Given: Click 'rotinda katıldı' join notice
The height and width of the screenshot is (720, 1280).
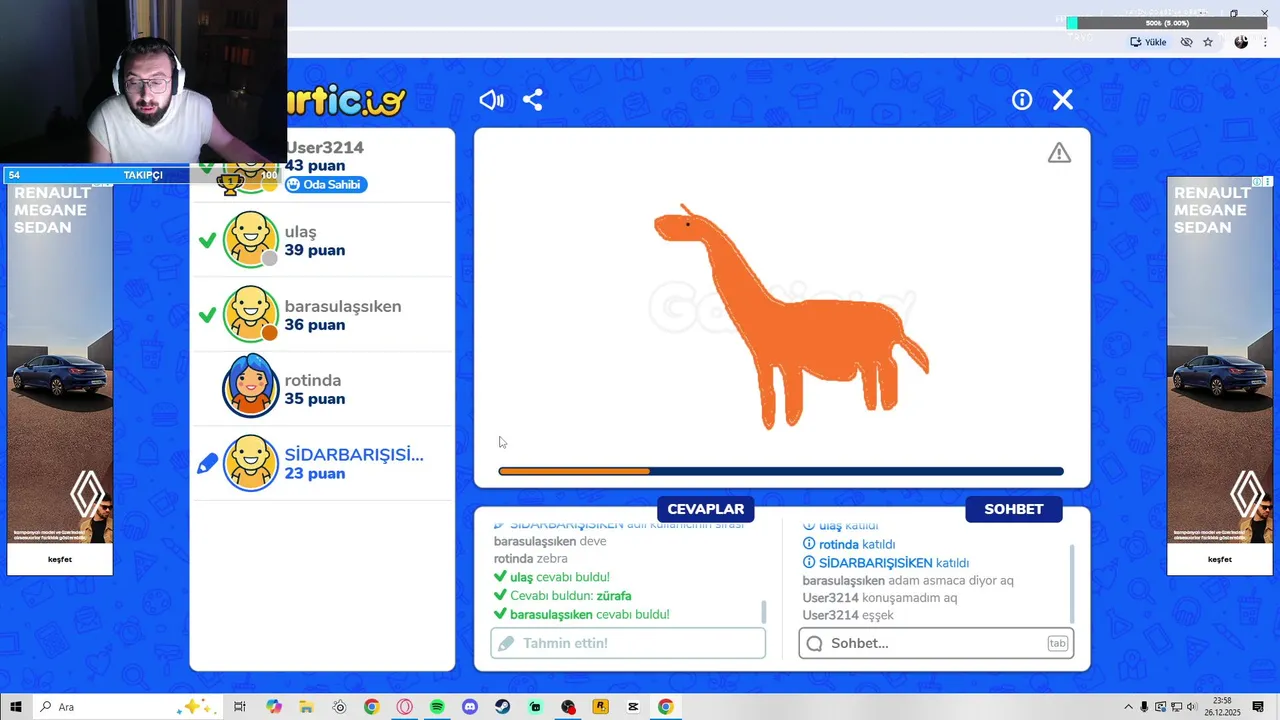Looking at the screenshot, I should tap(849, 544).
